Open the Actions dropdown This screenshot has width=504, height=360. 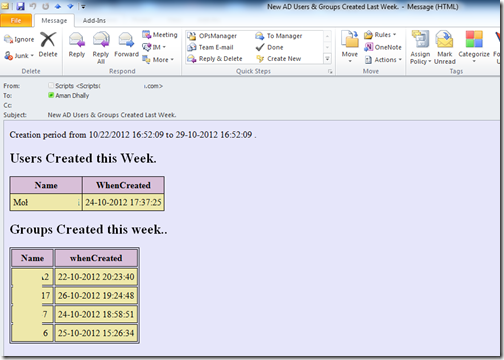[383, 60]
